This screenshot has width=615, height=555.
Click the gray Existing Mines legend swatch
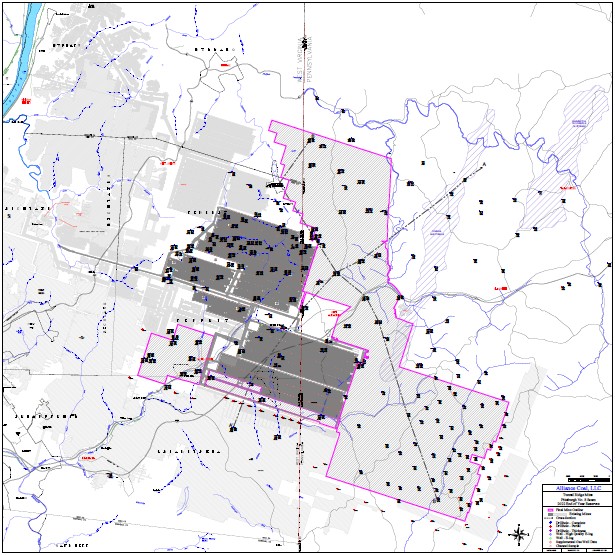tap(550, 514)
